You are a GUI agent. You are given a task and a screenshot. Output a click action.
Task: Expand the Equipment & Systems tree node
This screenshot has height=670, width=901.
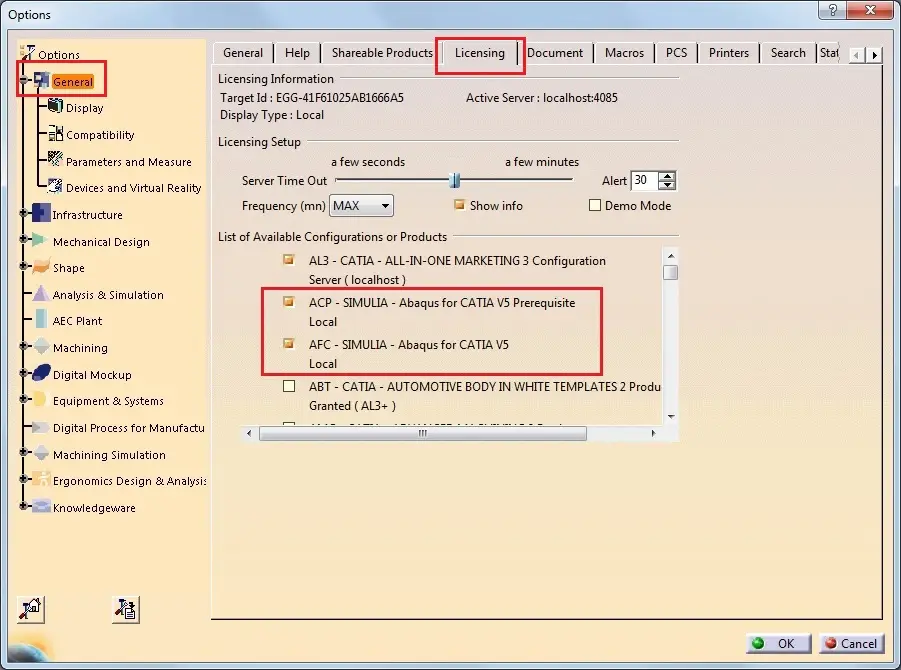coord(23,399)
